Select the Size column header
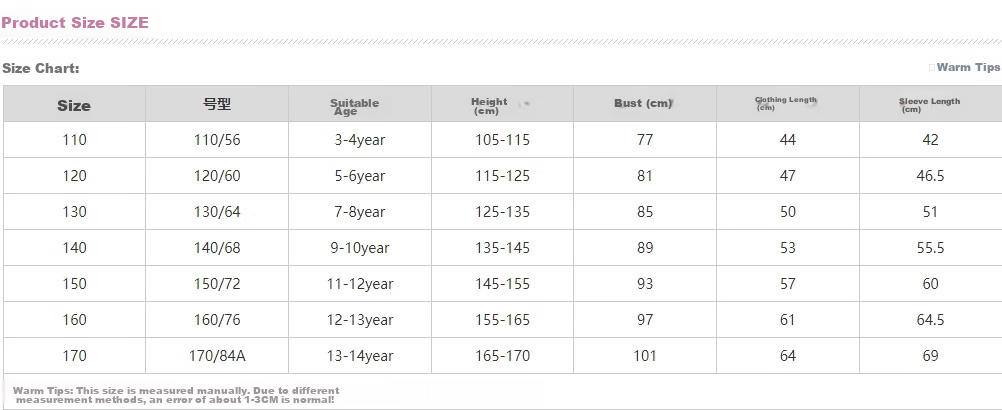Viewport: 1002px width, 410px height. coord(74,105)
